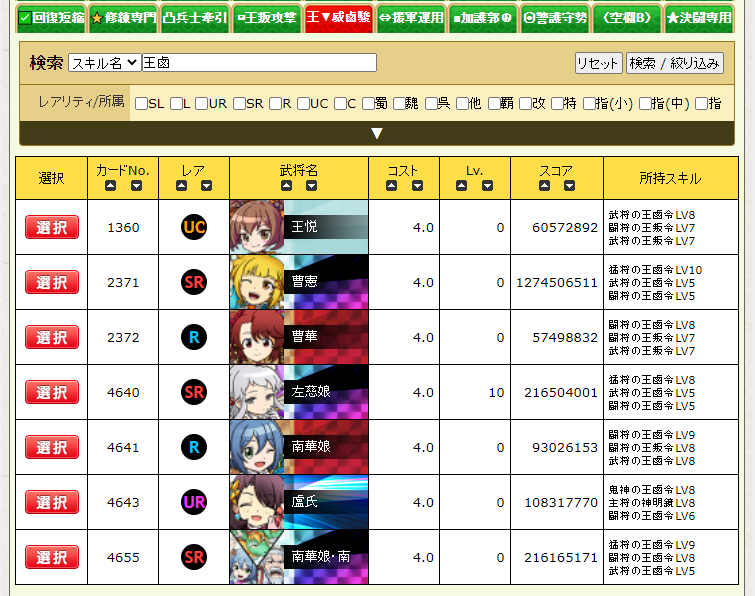Select card 4641 南華娘 with 選択

pos(52,447)
